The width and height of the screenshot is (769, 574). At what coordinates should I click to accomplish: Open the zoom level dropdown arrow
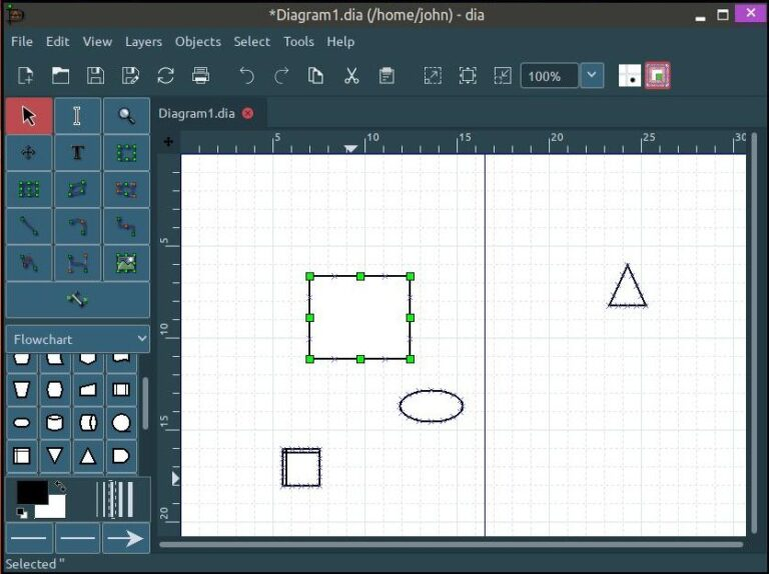pyautogui.click(x=592, y=76)
